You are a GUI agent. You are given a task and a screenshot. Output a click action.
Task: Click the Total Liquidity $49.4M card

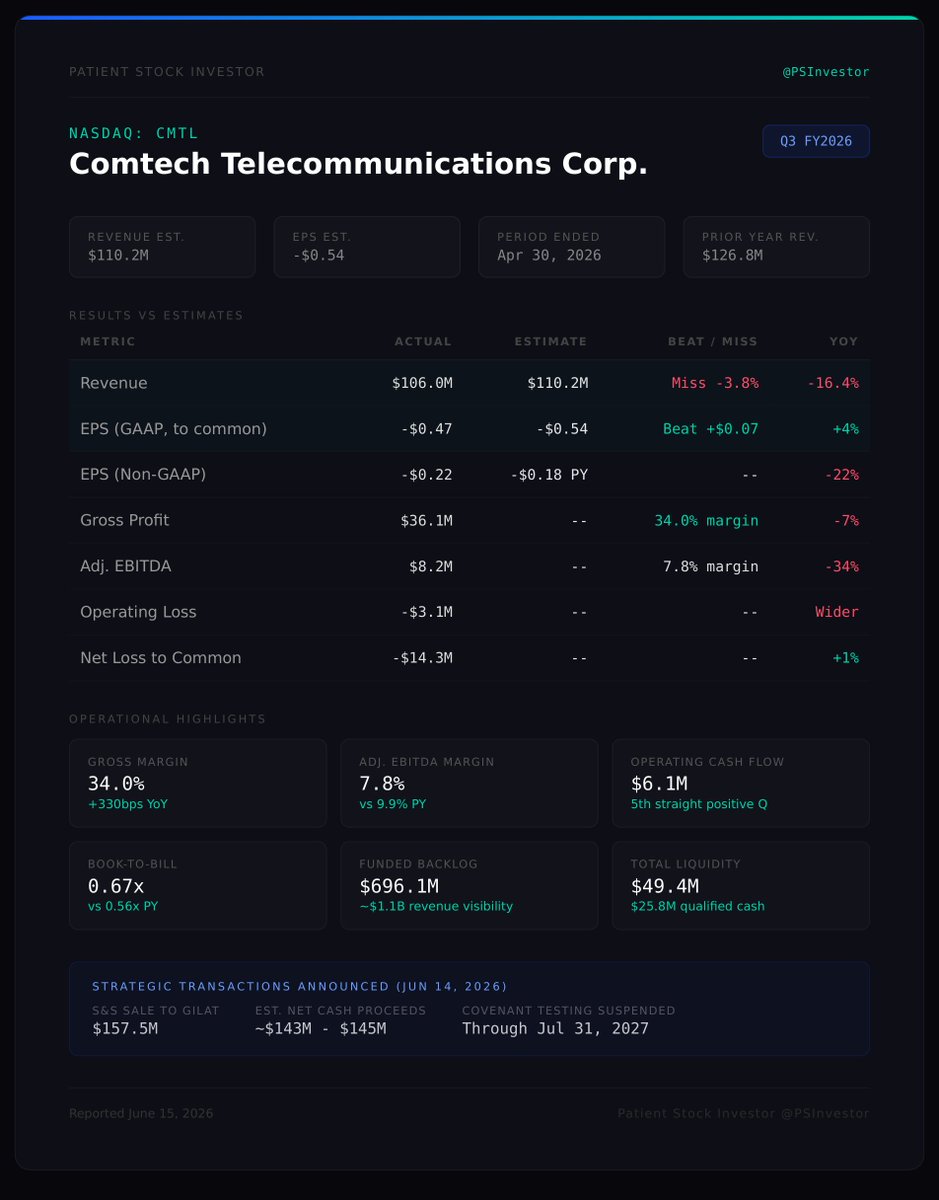point(741,885)
